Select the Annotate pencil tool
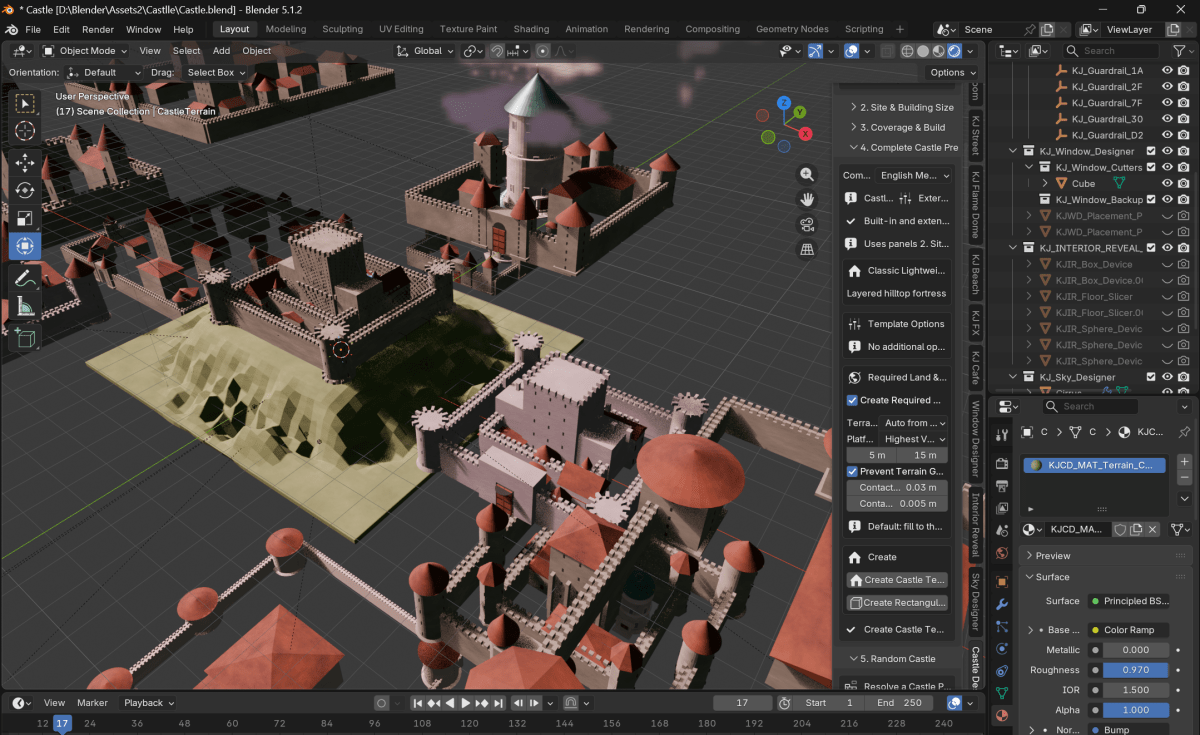This screenshot has width=1200, height=735. click(25, 279)
